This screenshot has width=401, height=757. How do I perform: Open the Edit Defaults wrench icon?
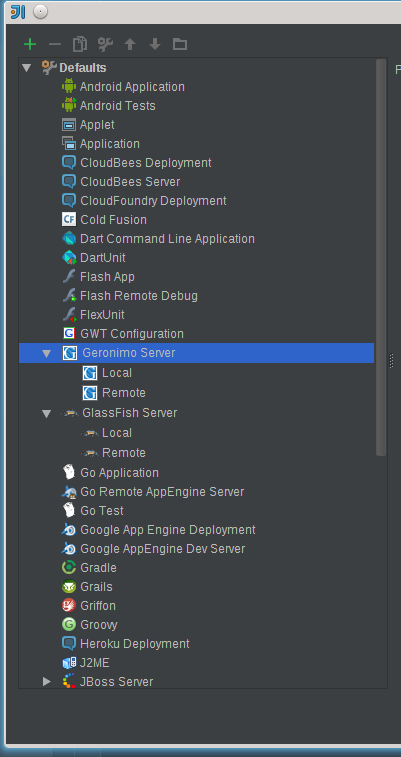[x=105, y=44]
